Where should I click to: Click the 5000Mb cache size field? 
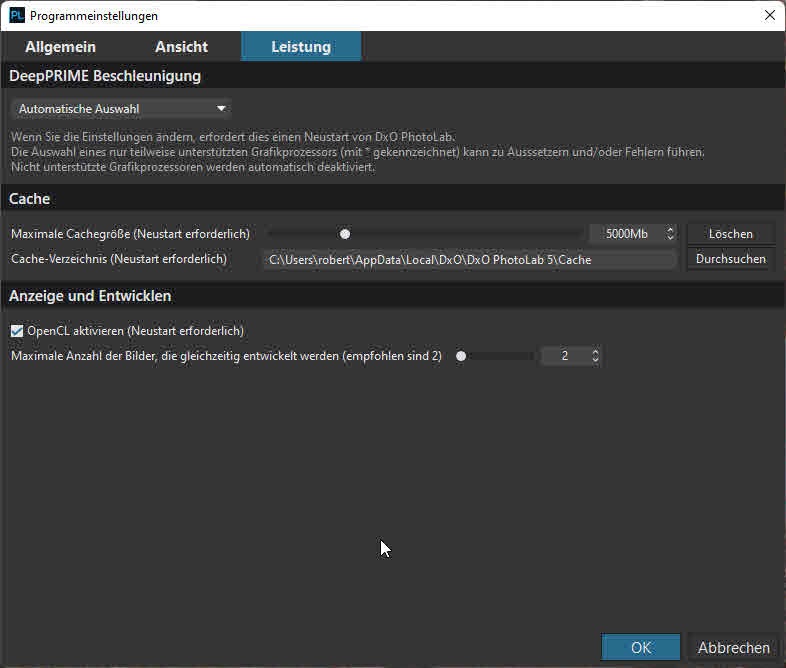(626, 234)
